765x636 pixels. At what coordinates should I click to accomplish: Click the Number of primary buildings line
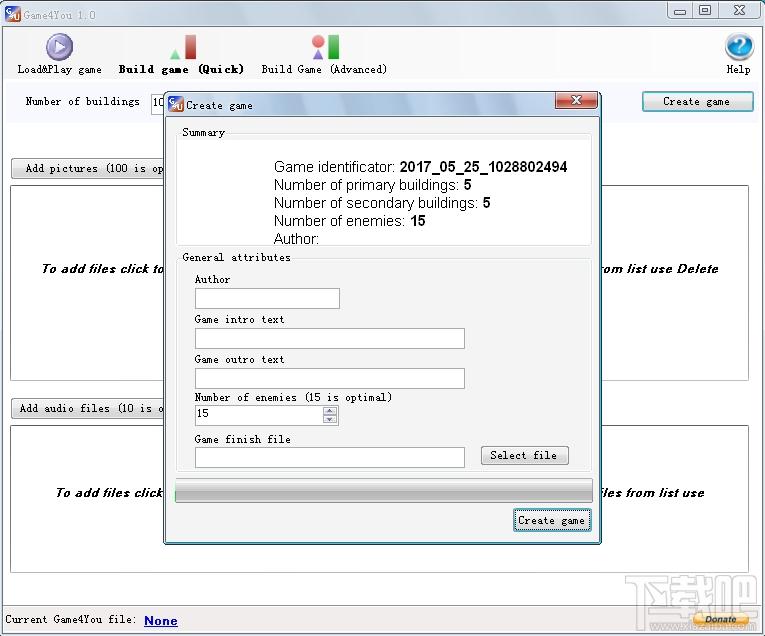pos(372,185)
